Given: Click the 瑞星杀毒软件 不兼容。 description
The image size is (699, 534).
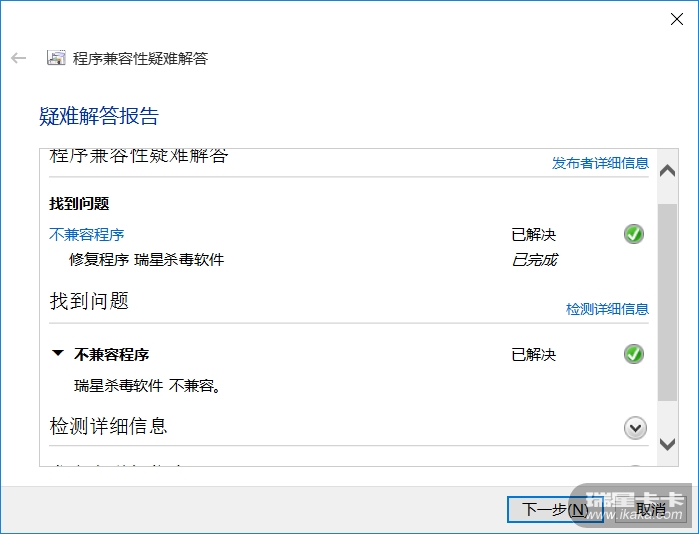Looking at the screenshot, I should (148, 386).
